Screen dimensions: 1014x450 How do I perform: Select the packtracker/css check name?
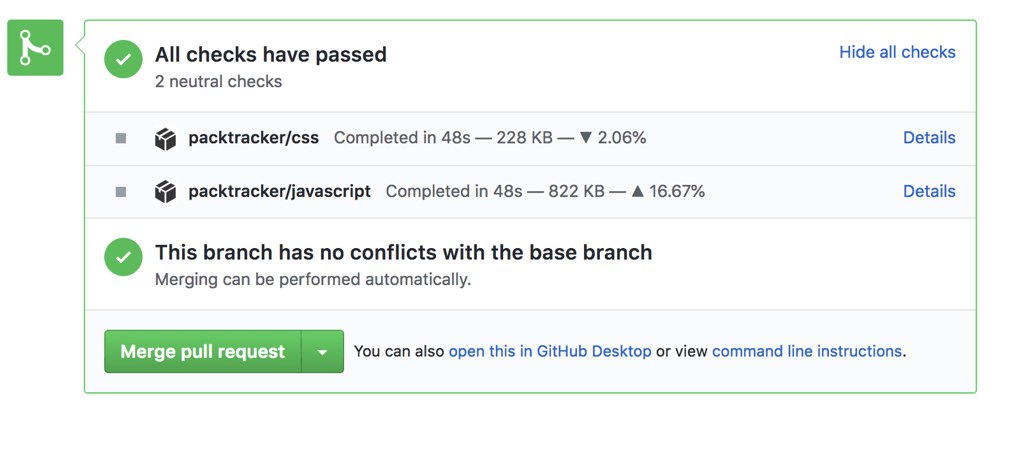click(254, 138)
